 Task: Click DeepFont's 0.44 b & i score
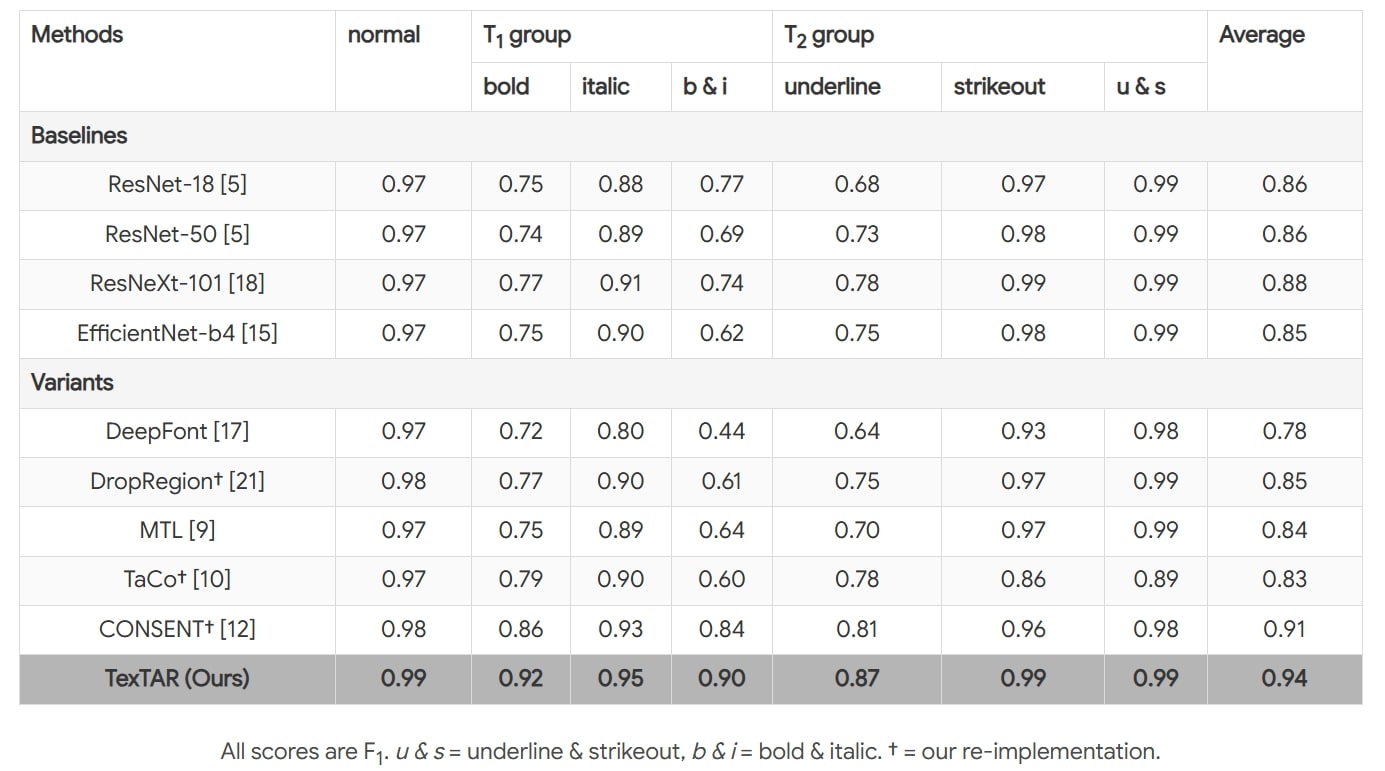(721, 431)
